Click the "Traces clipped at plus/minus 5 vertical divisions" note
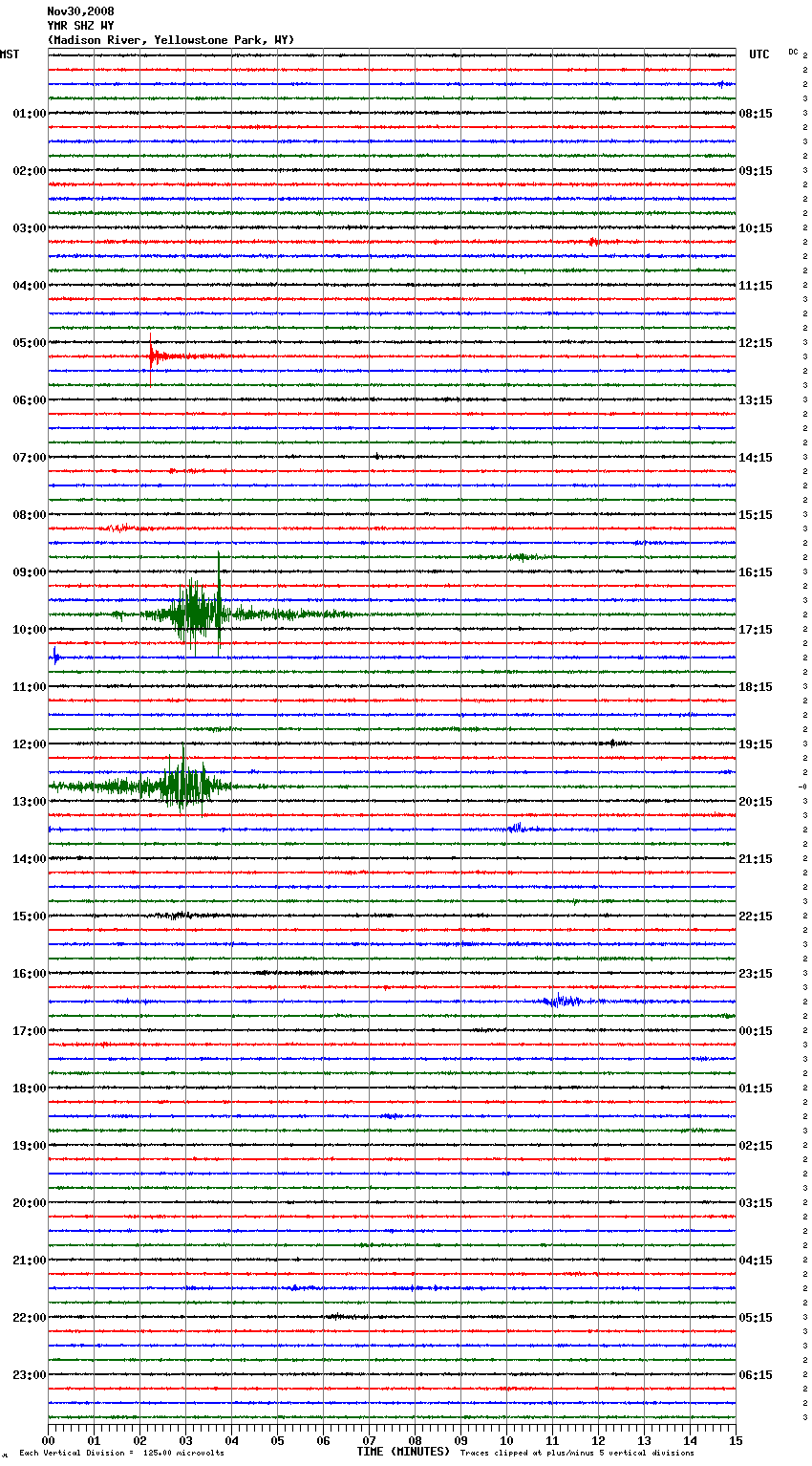The width and height of the screenshot is (812, 1466). (x=577, y=1454)
